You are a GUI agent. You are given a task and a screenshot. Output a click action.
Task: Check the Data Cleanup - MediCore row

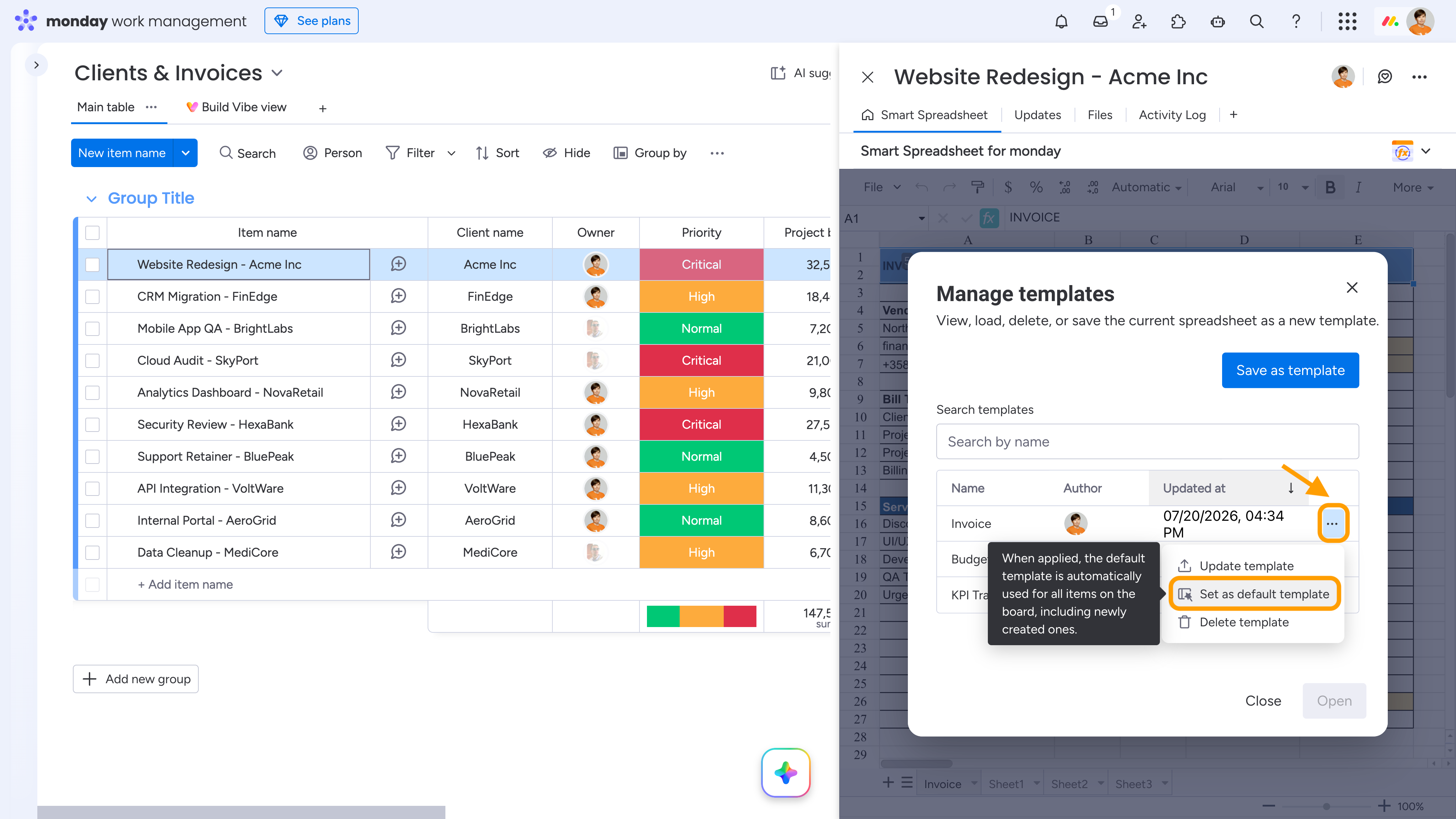92,552
